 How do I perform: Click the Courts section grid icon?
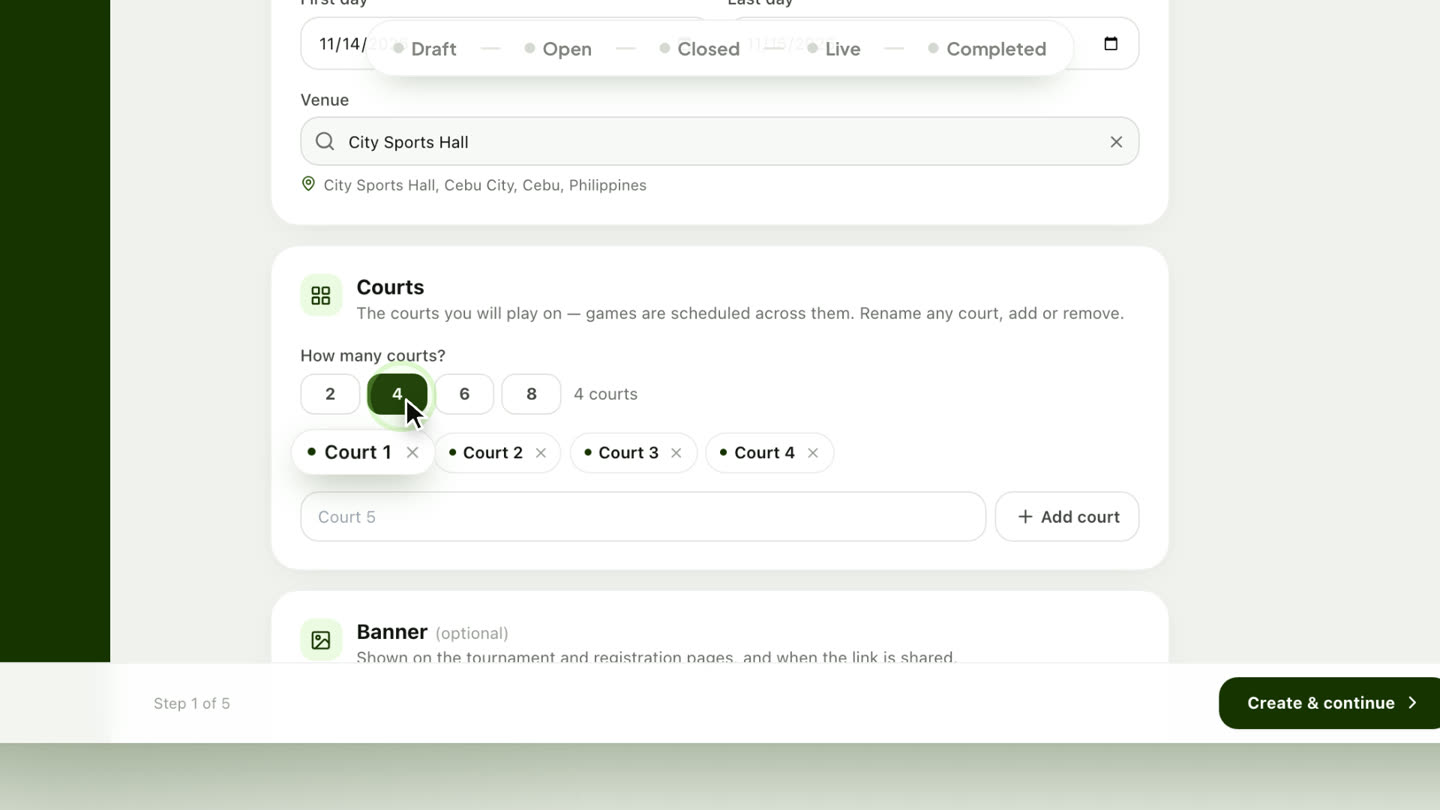[321, 295]
